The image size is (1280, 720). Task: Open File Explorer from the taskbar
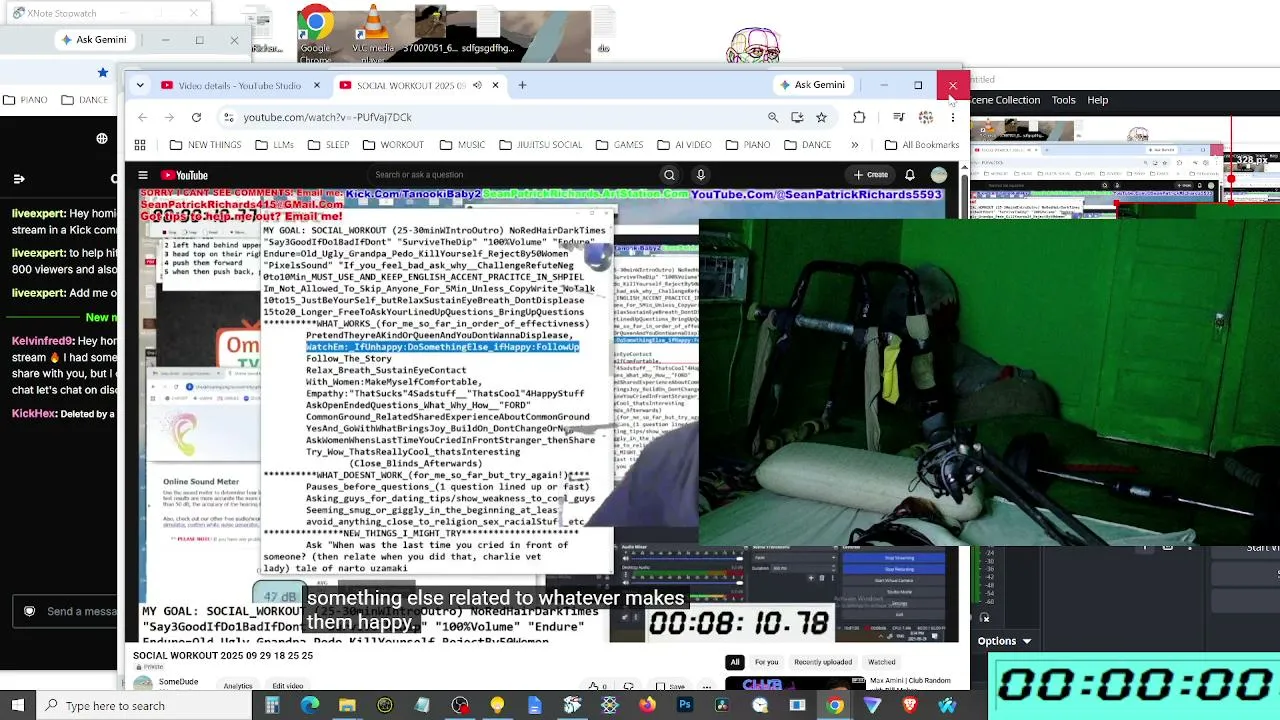[347, 705]
